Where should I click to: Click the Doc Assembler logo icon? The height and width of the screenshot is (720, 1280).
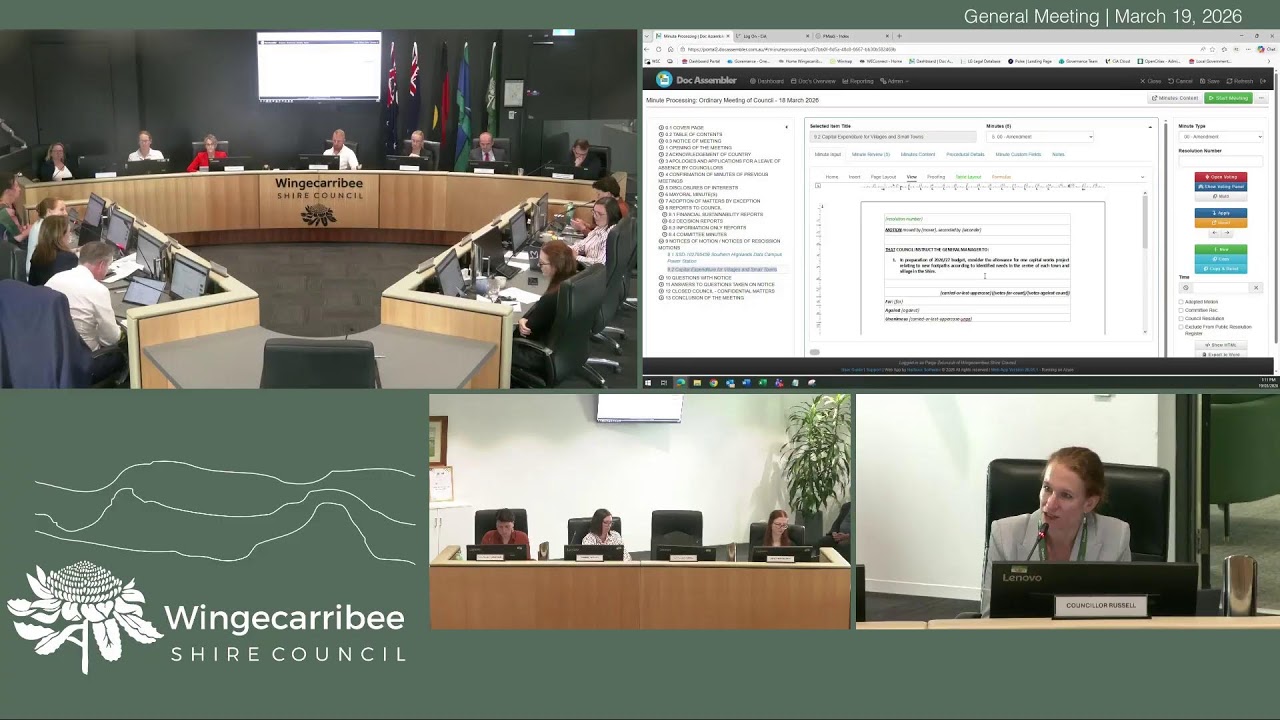pos(664,80)
